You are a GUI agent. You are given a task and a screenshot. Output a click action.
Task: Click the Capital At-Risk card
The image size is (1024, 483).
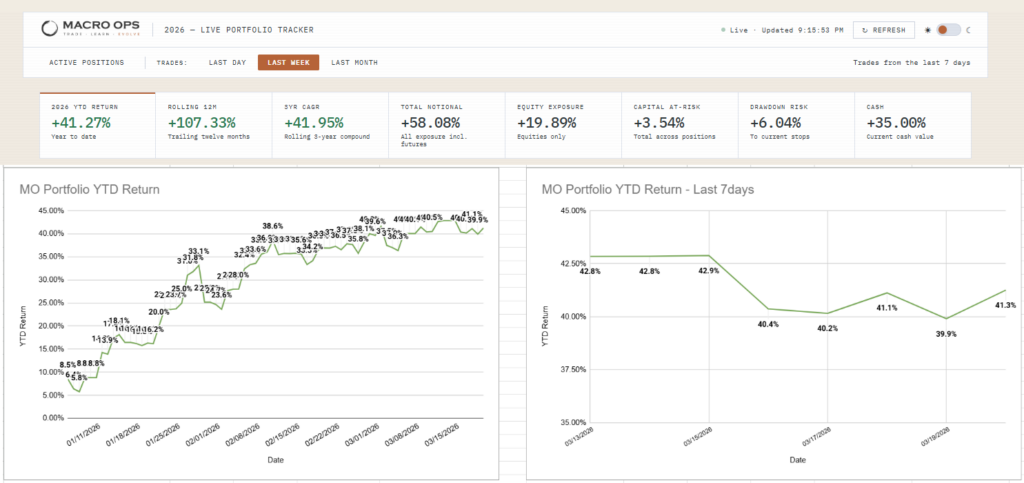[x=679, y=125]
